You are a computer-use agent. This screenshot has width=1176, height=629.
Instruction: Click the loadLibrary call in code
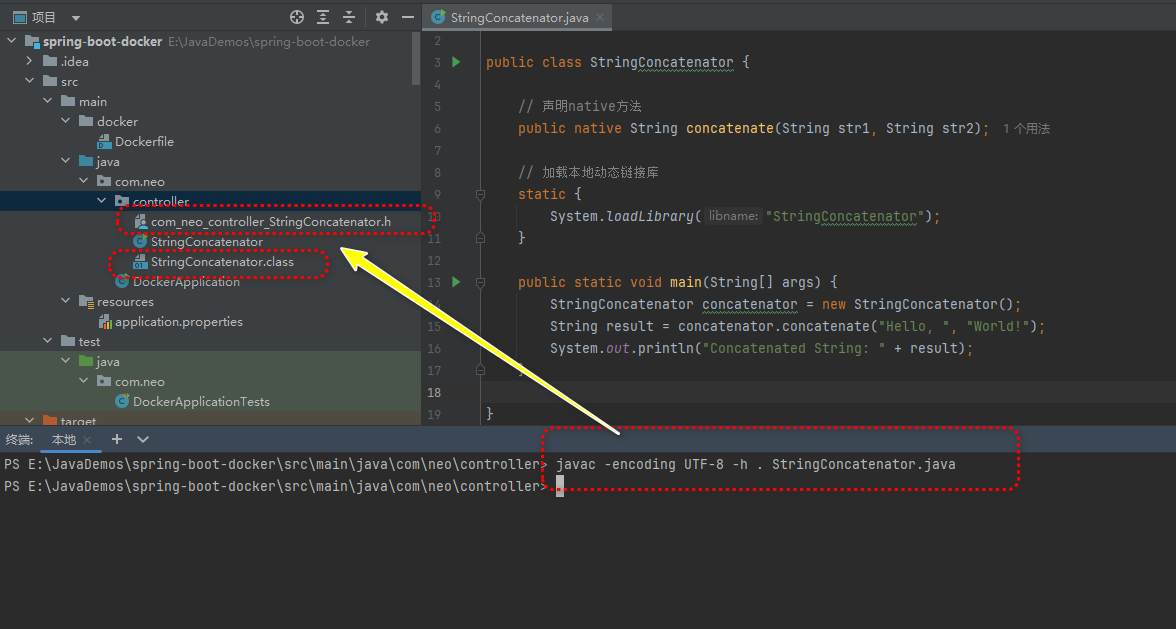click(650, 216)
